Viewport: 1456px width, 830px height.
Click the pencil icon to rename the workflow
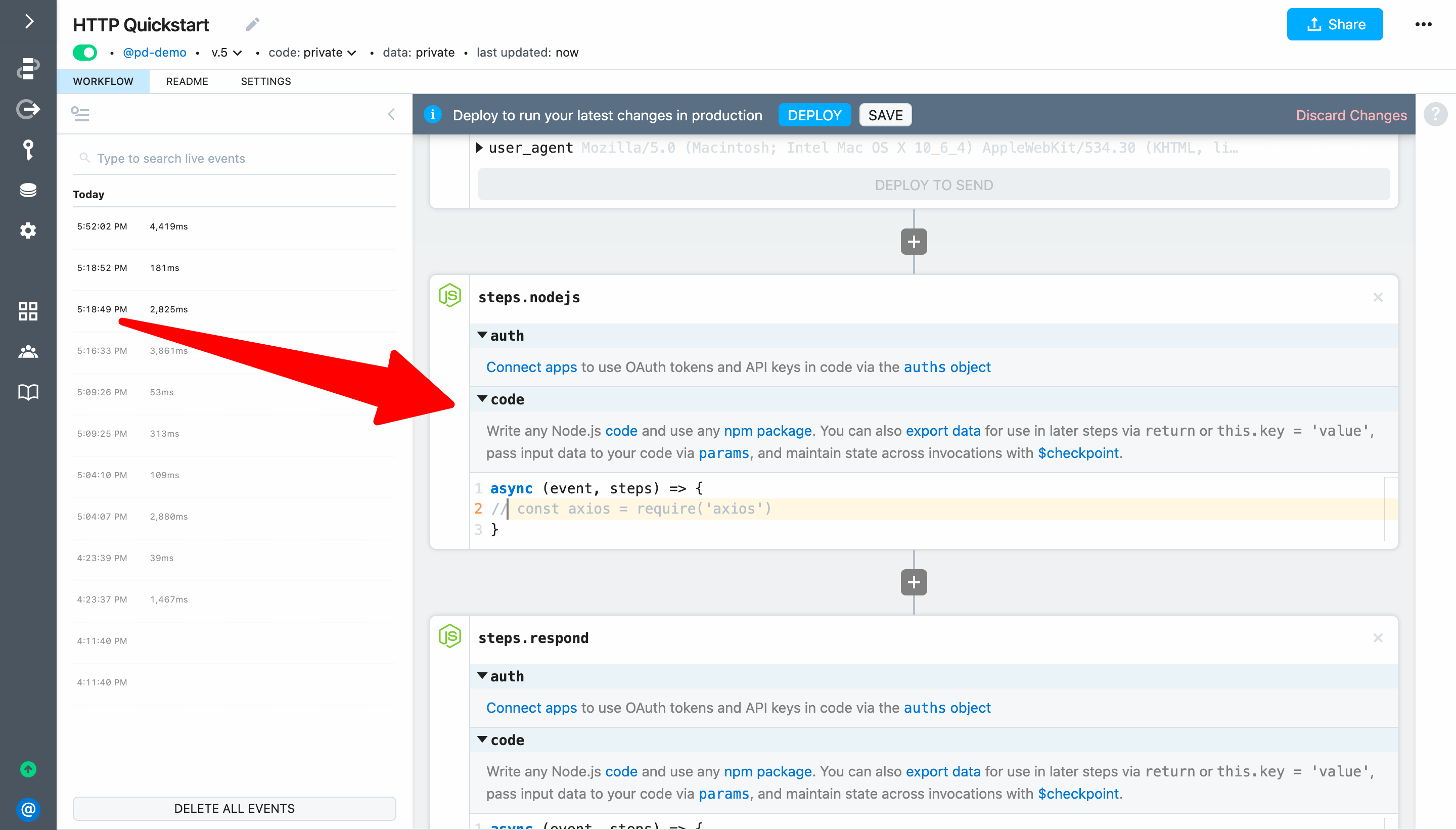click(253, 24)
